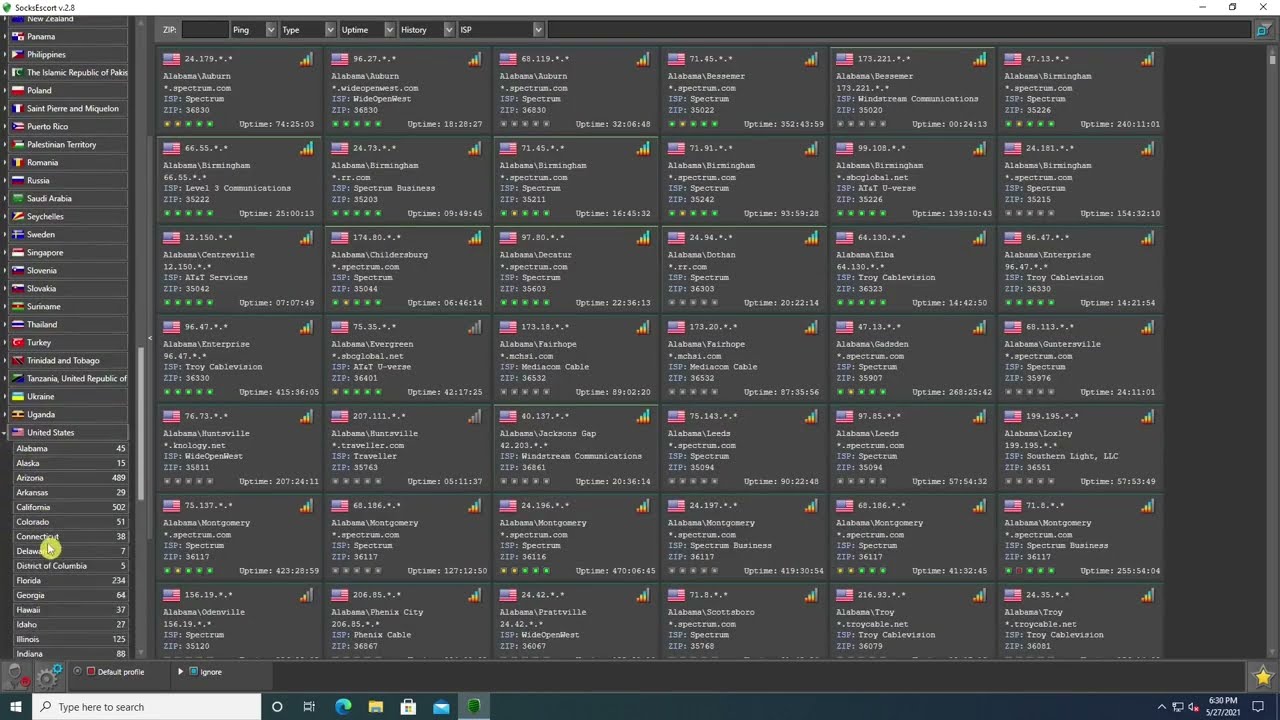Click the Turkey flag icon in country list
Viewport: 1280px width, 720px height.
tap(17, 342)
